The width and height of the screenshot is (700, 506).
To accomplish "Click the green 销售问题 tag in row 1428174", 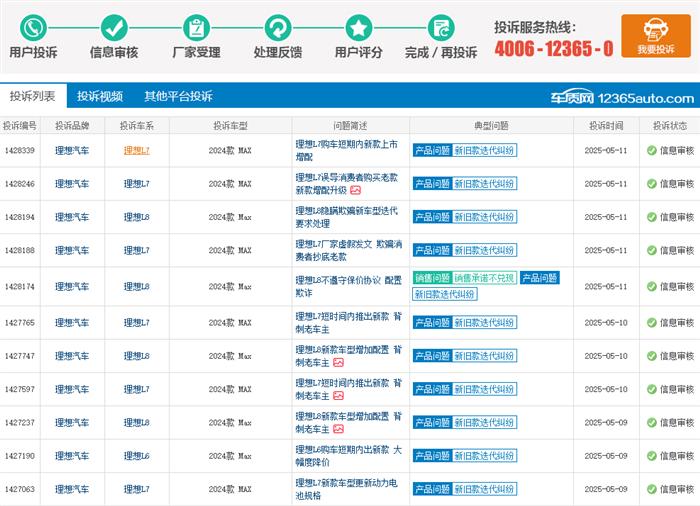I will pyautogui.click(x=432, y=278).
